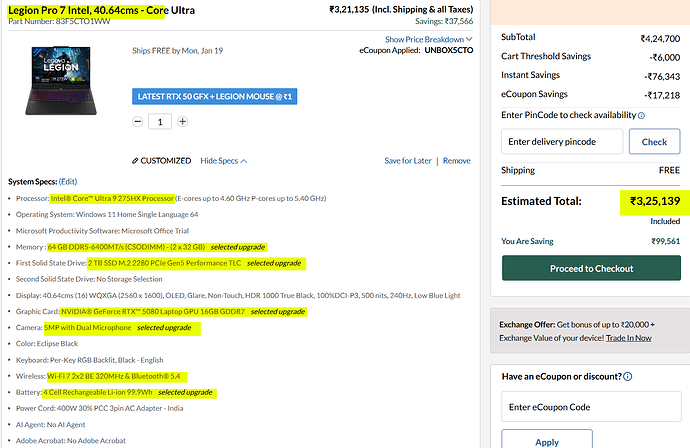Image resolution: width=690 pixels, height=448 pixels.
Task: Click Save for Later link
Action: pyautogui.click(x=408, y=161)
